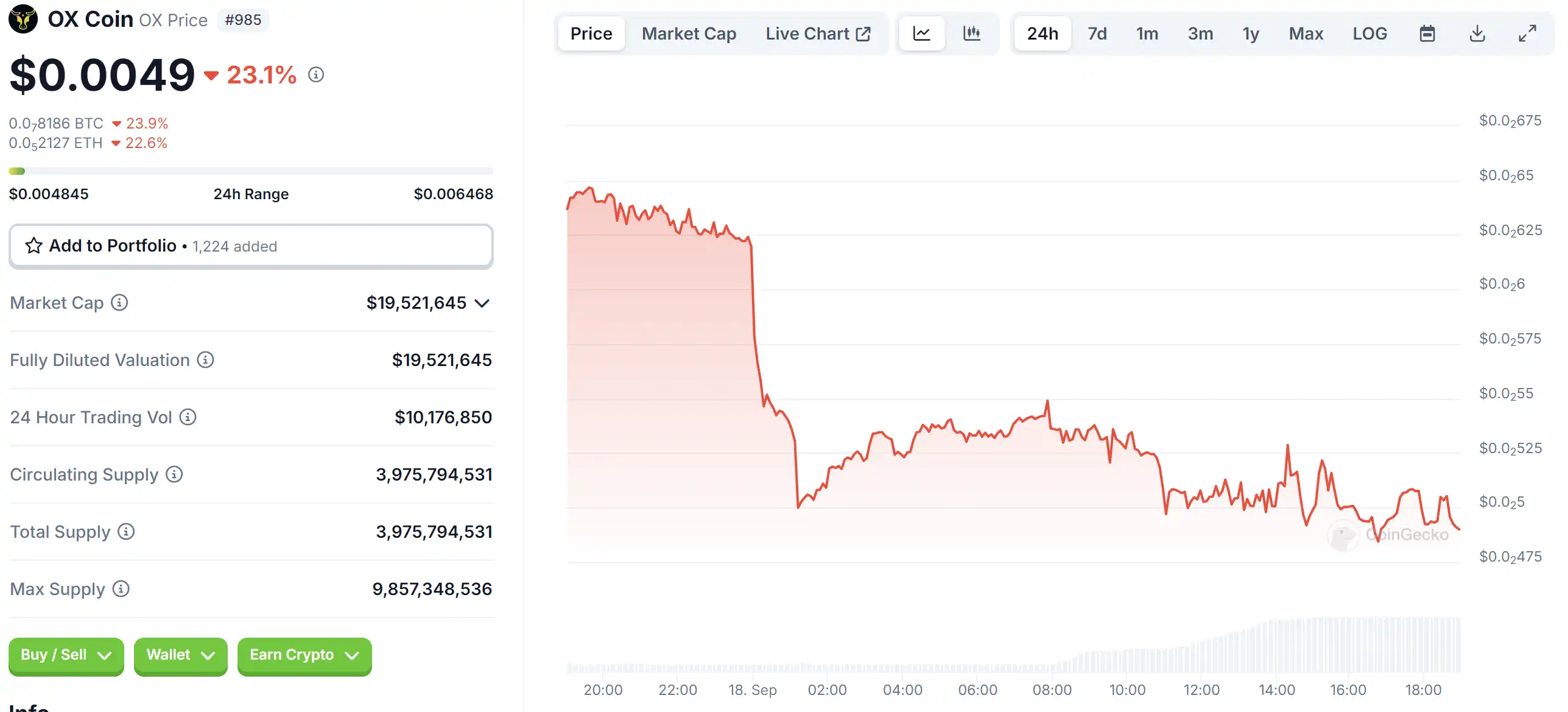This screenshot has width=1568, height=712.
Task: Open the Buy / Sell dropdown
Action: click(x=66, y=655)
